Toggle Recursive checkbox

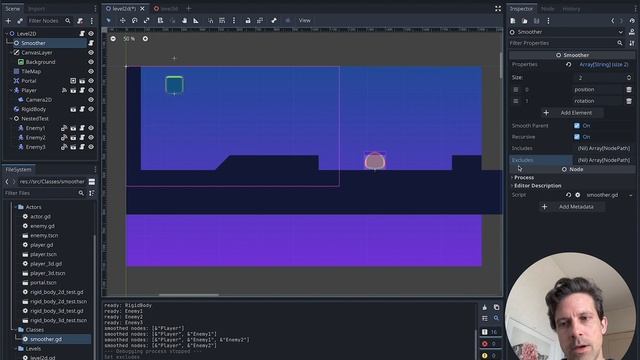tap(577, 137)
